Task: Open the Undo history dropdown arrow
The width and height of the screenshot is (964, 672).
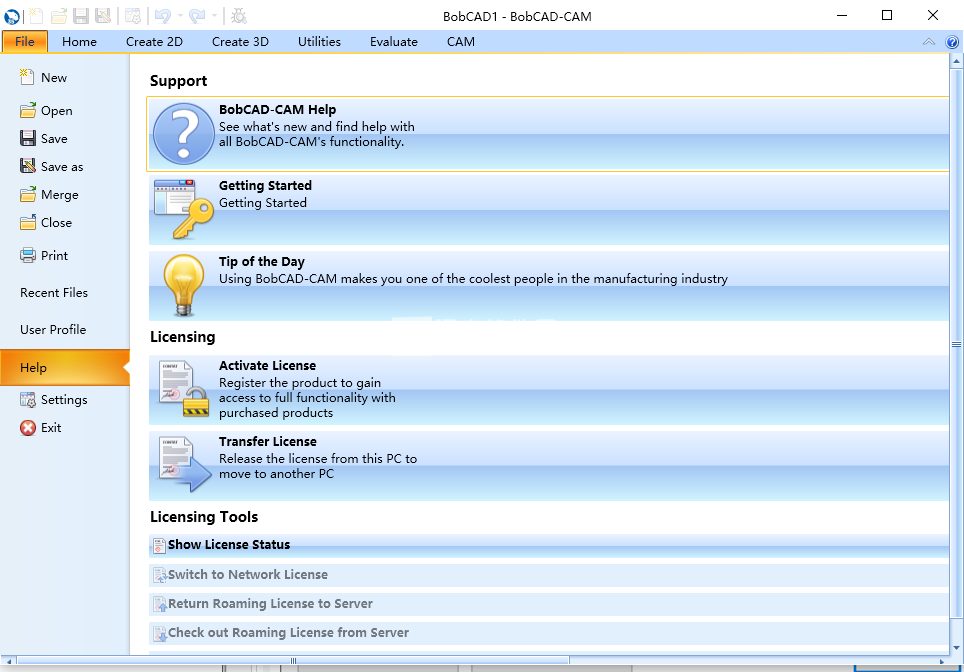Action: 180,16
